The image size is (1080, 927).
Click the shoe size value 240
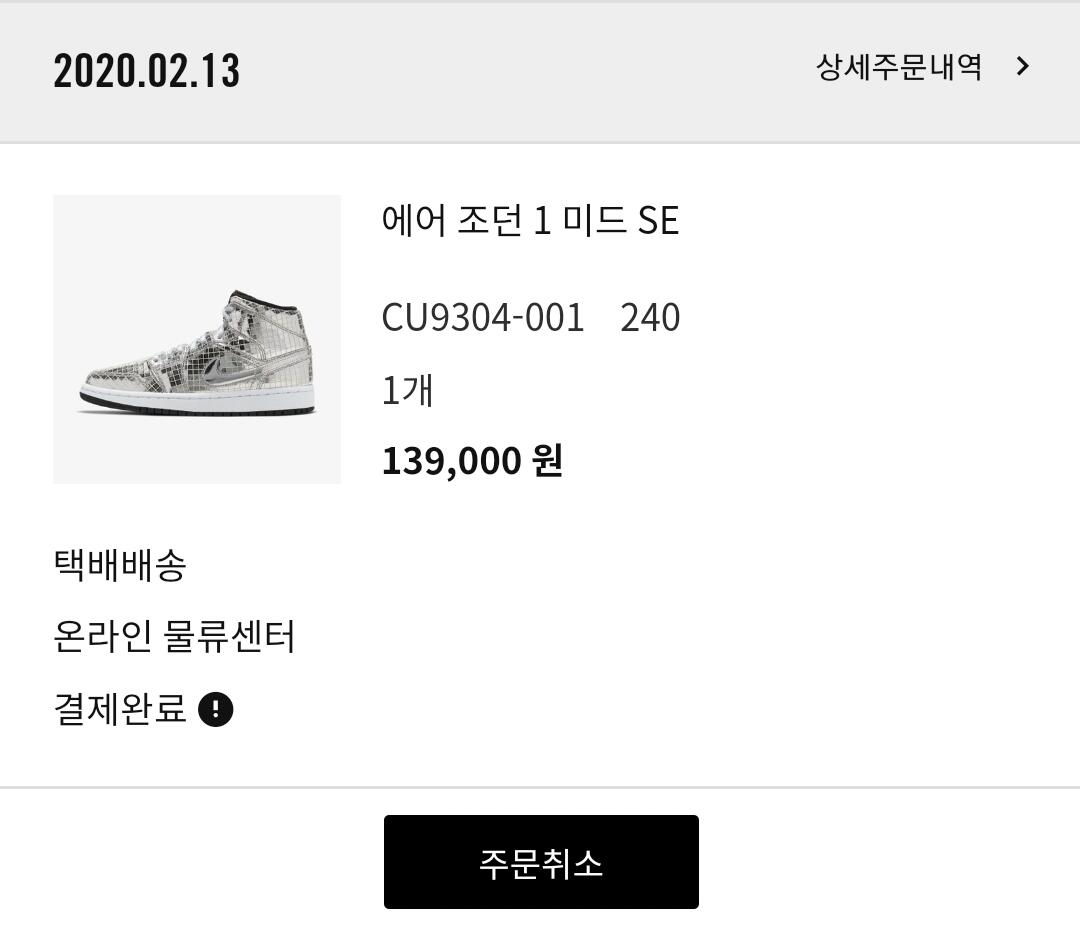point(650,317)
